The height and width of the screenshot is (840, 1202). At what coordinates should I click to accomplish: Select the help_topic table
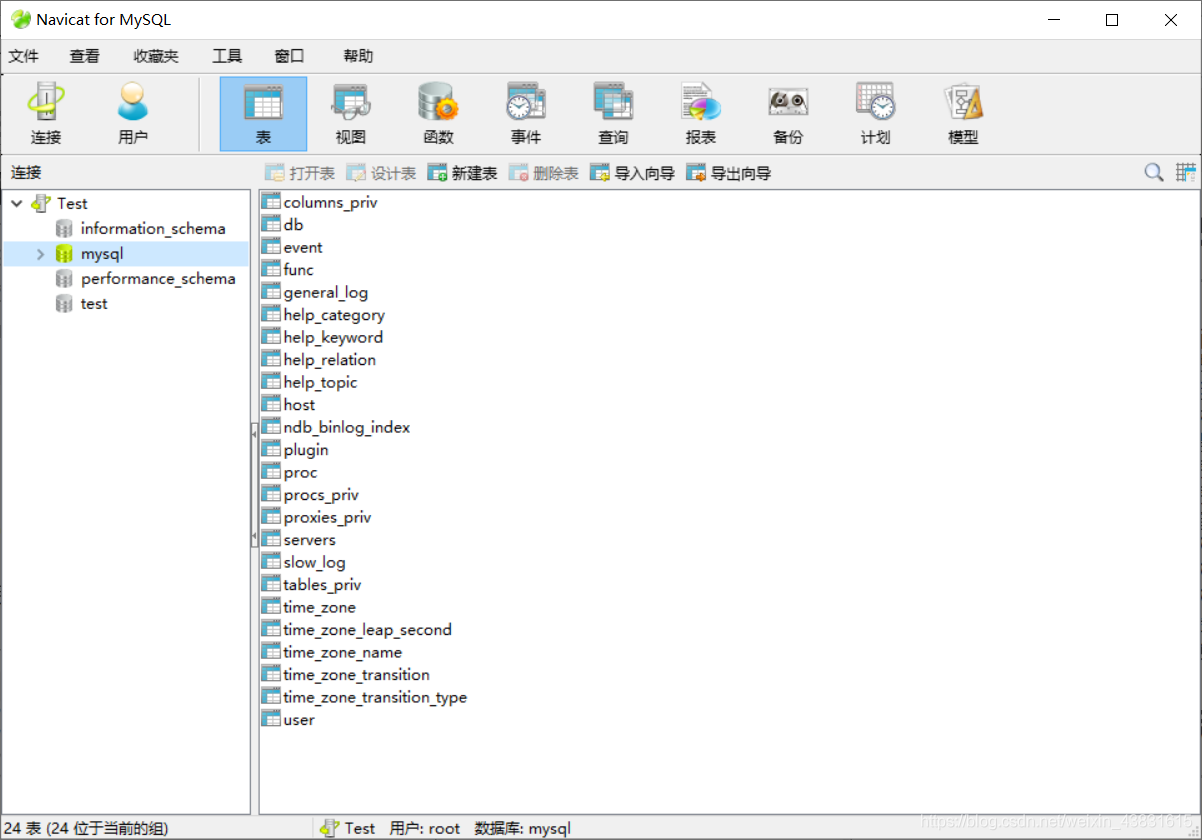coord(320,382)
